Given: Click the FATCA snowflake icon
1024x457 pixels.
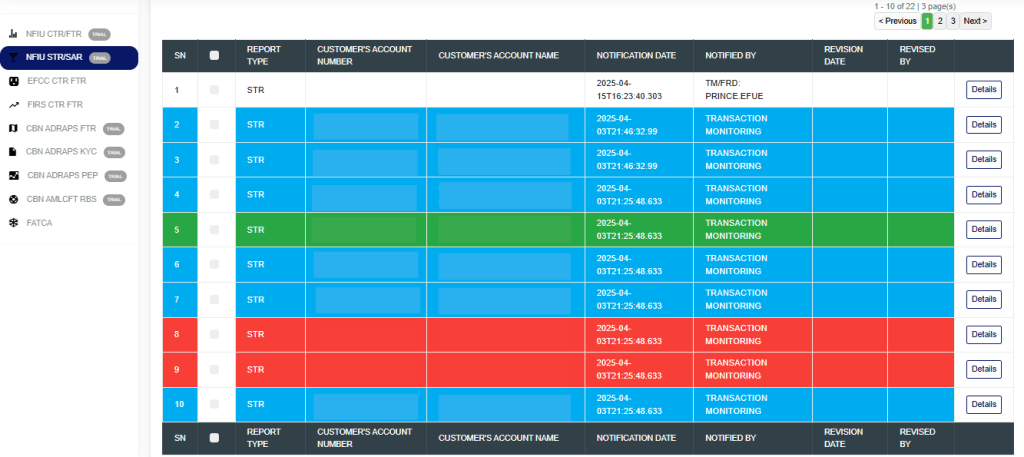Looking at the screenshot, I should pos(13,222).
